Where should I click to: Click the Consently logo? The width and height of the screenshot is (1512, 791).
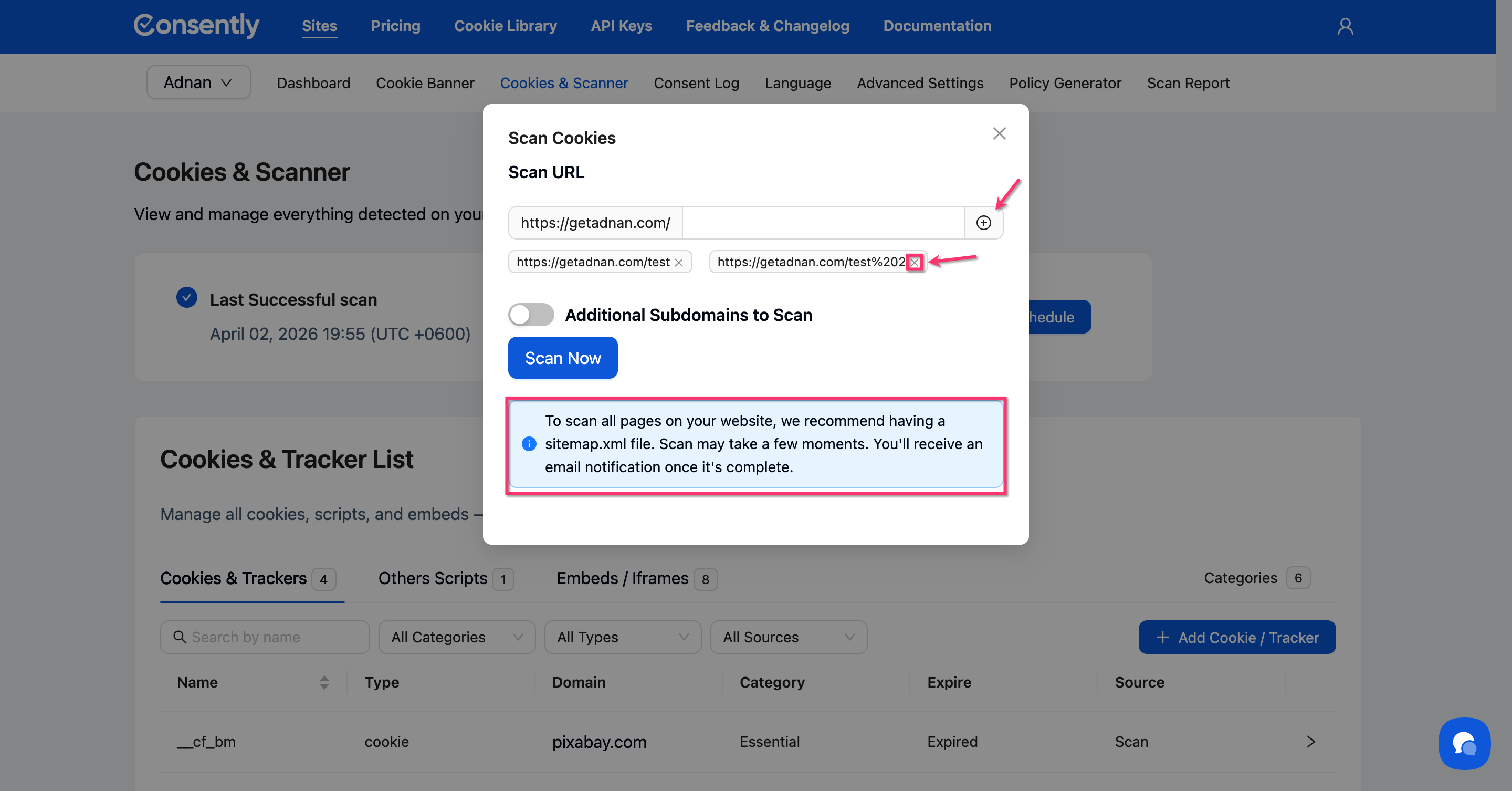[x=197, y=25]
